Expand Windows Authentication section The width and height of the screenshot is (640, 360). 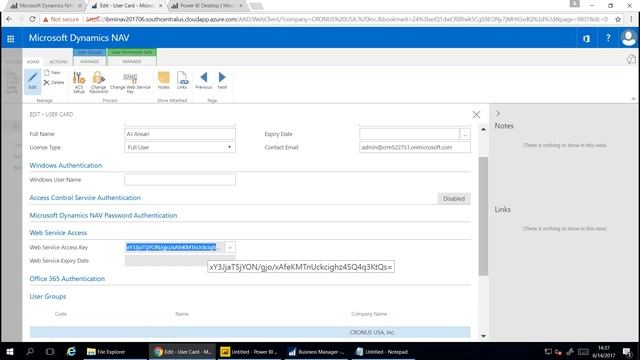coord(66,165)
